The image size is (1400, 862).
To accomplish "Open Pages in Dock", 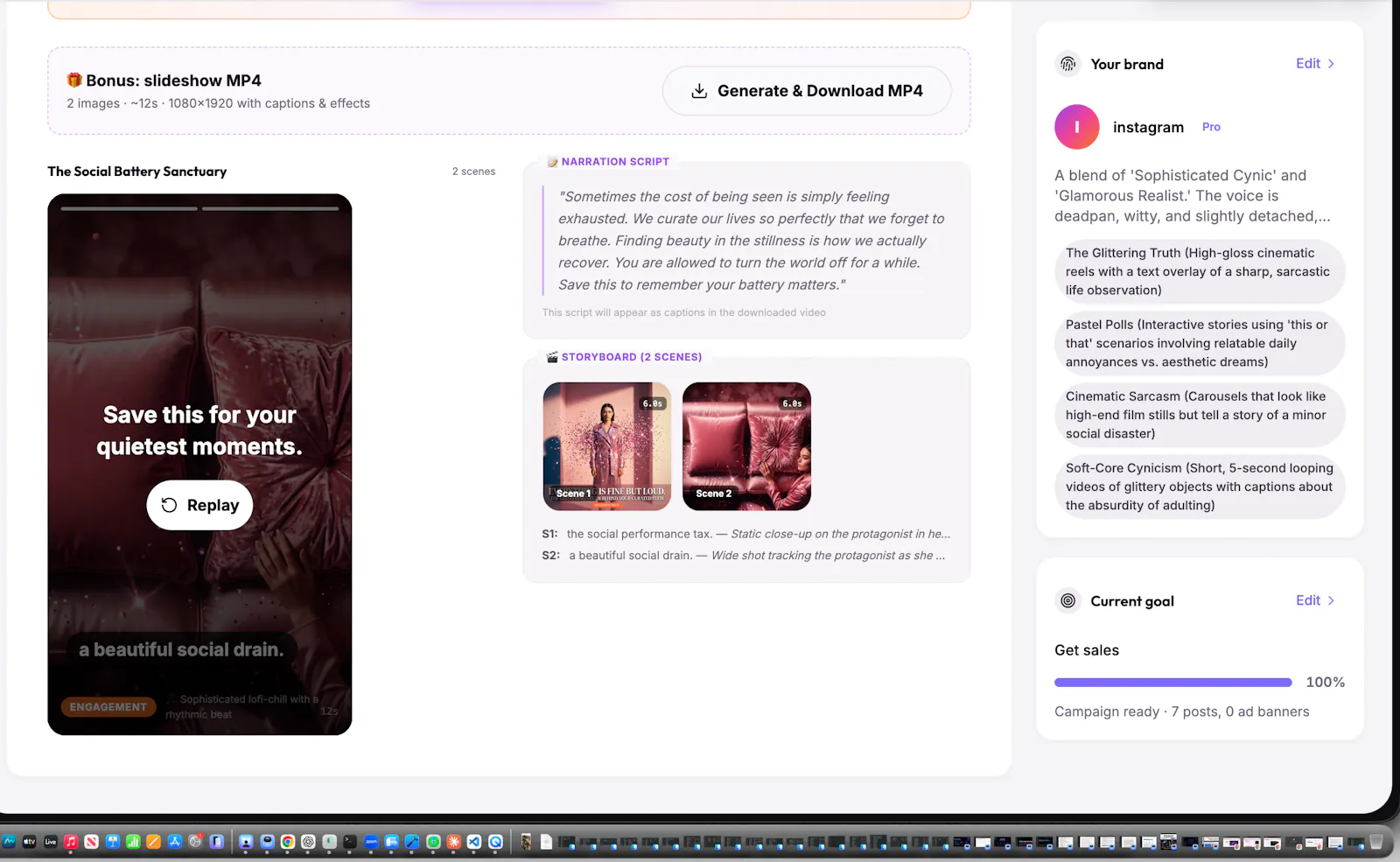I will tap(153, 842).
